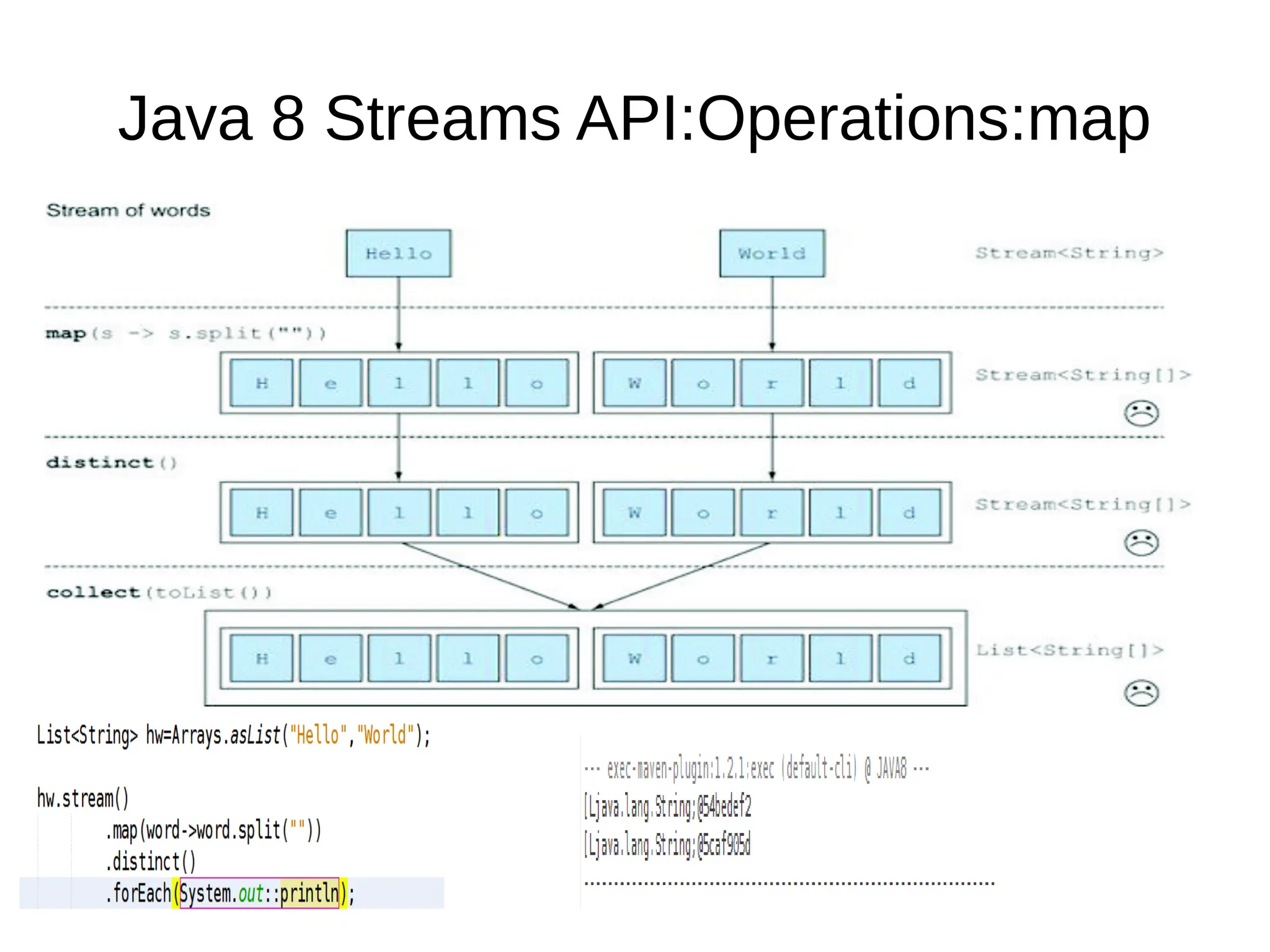Click output line "[Ljava.lang.String;@5caf905d"
The width and height of the screenshot is (1270, 952).
point(667,845)
